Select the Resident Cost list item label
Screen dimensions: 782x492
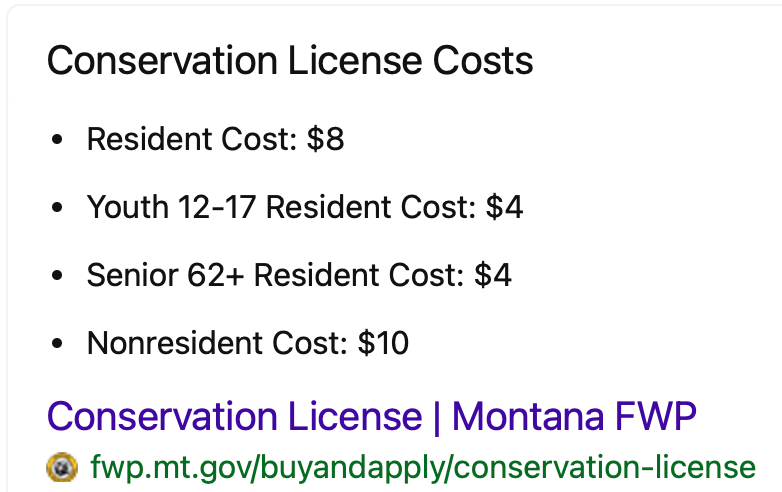(192, 139)
